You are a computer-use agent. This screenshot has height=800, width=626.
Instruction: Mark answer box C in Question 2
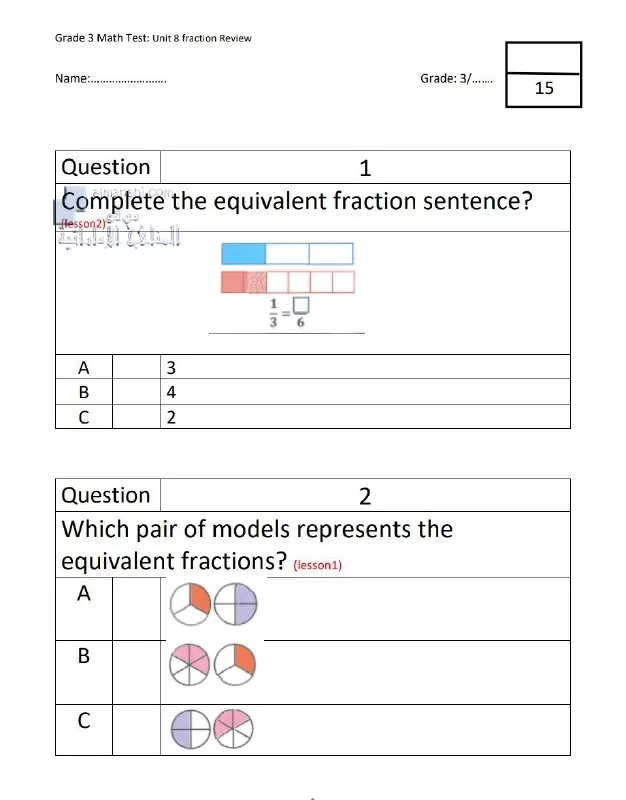tap(136, 730)
